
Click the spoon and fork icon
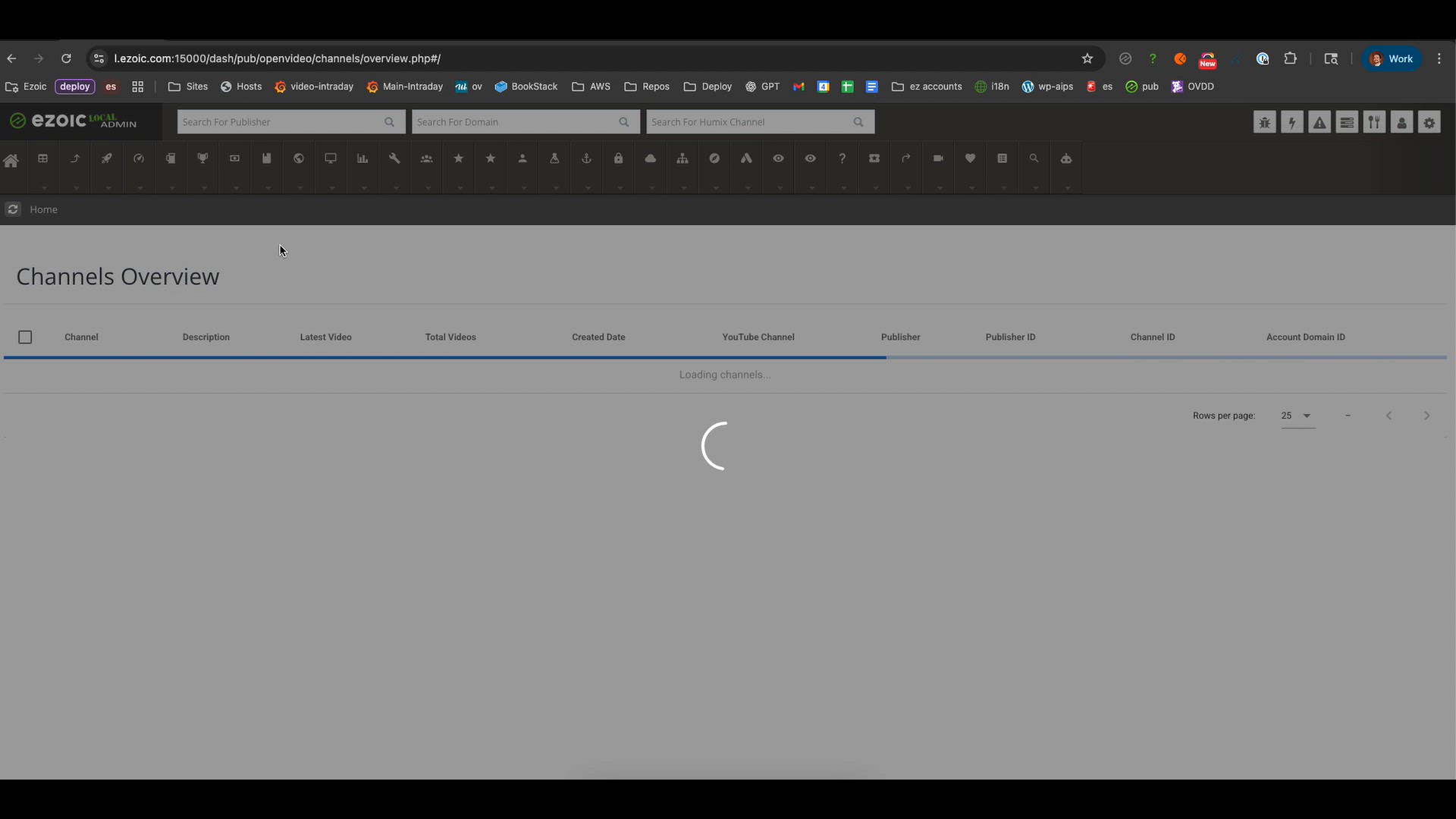pyautogui.click(x=1374, y=122)
